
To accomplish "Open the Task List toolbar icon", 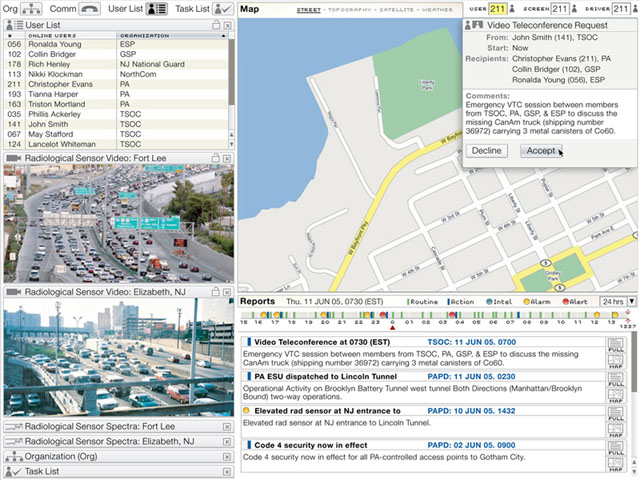I will point(223,9).
